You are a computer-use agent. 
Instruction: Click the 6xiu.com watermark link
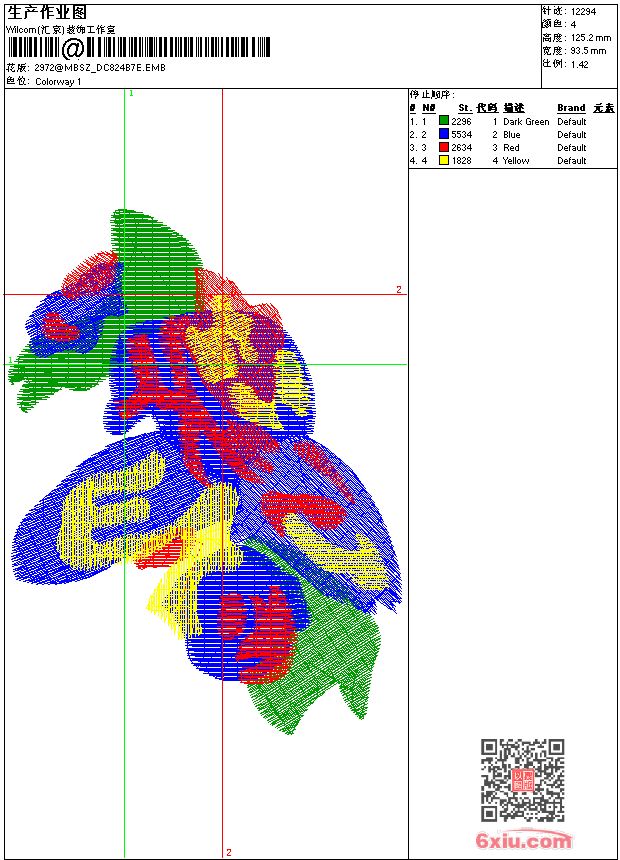coord(524,840)
